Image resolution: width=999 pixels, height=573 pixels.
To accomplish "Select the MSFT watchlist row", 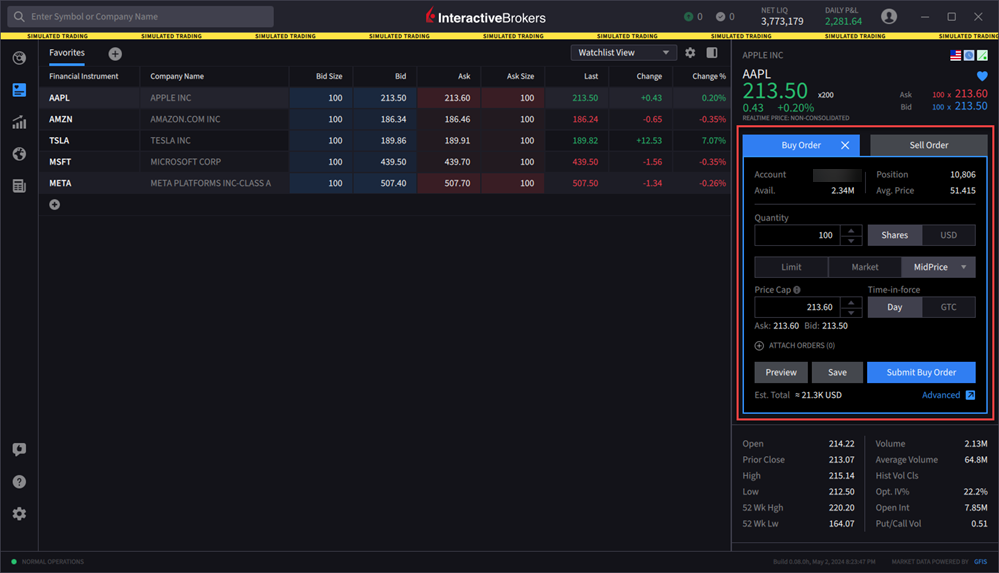I will [385, 162].
